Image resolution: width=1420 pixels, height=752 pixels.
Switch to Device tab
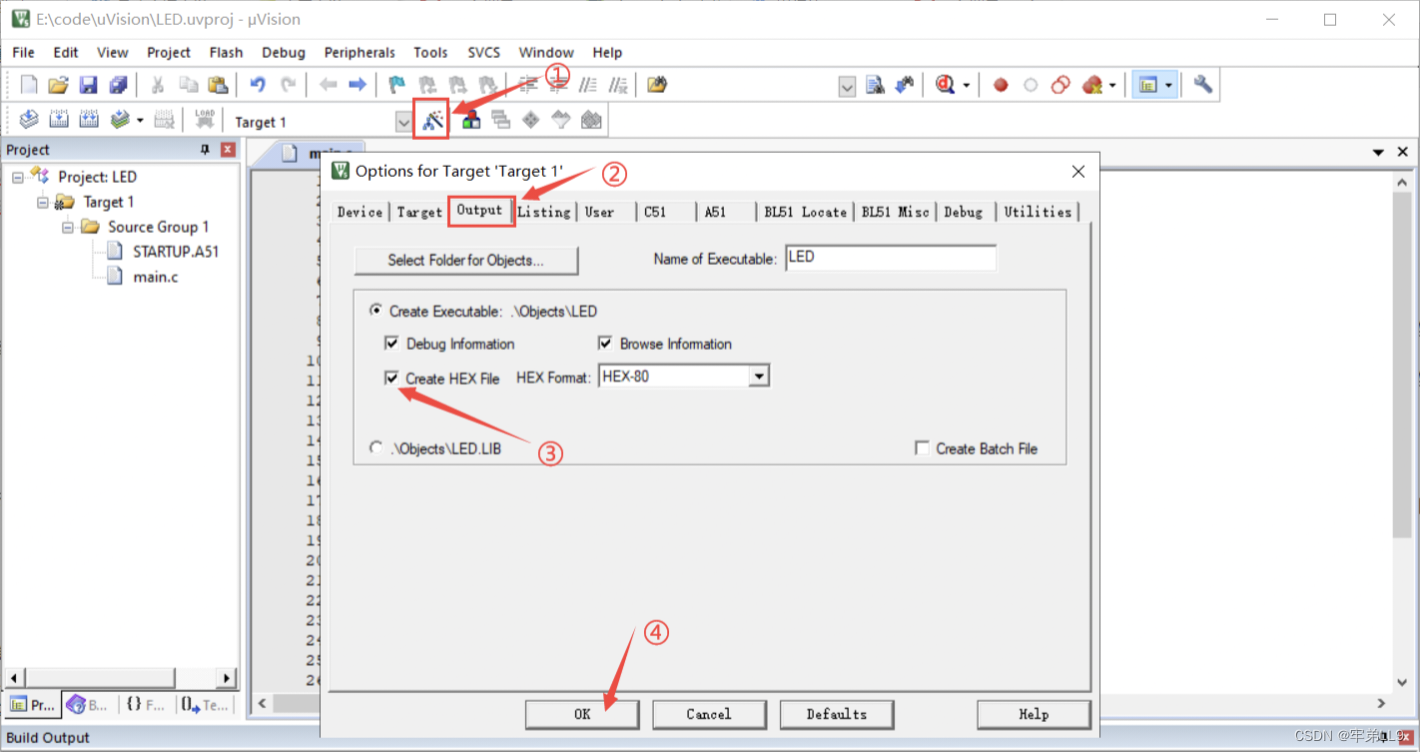point(360,212)
